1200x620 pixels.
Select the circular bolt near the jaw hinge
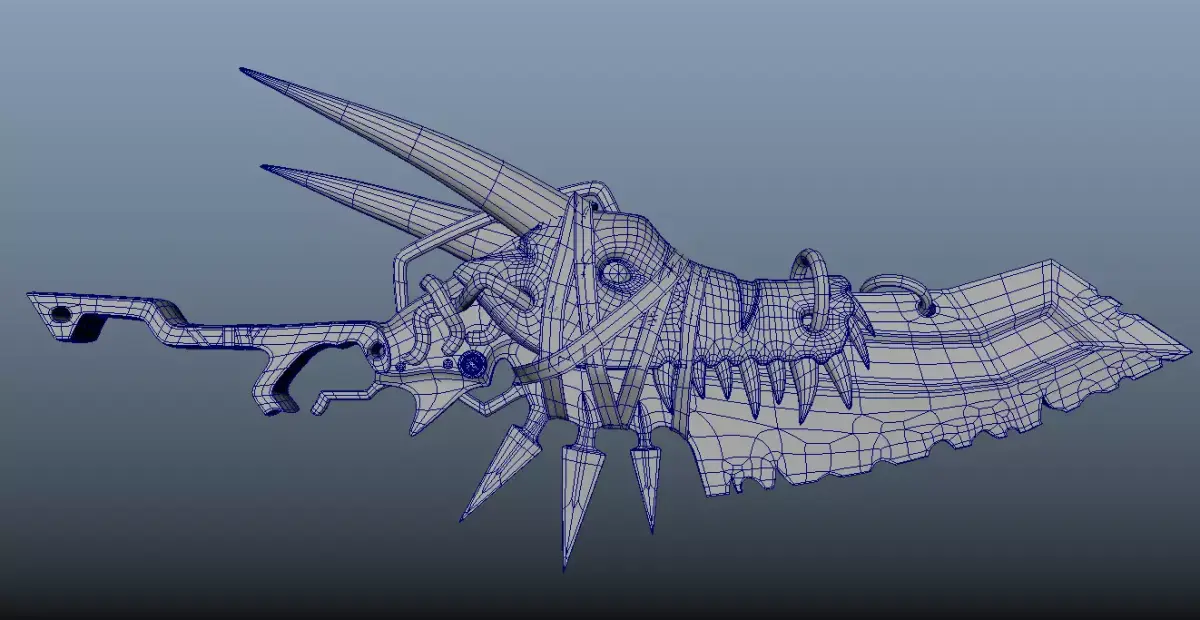tap(471, 365)
